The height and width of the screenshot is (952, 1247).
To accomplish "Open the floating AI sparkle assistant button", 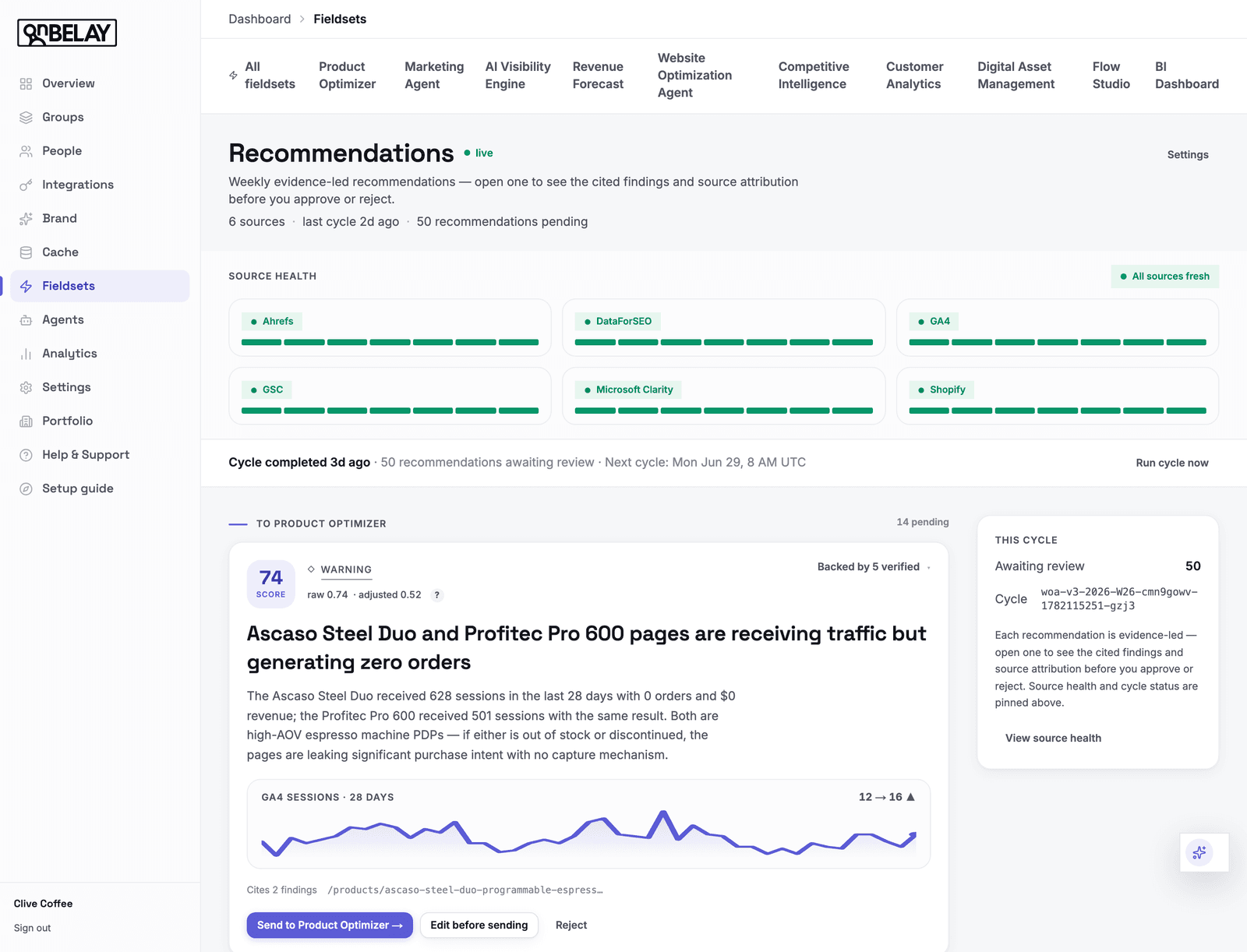I will [x=1199, y=852].
